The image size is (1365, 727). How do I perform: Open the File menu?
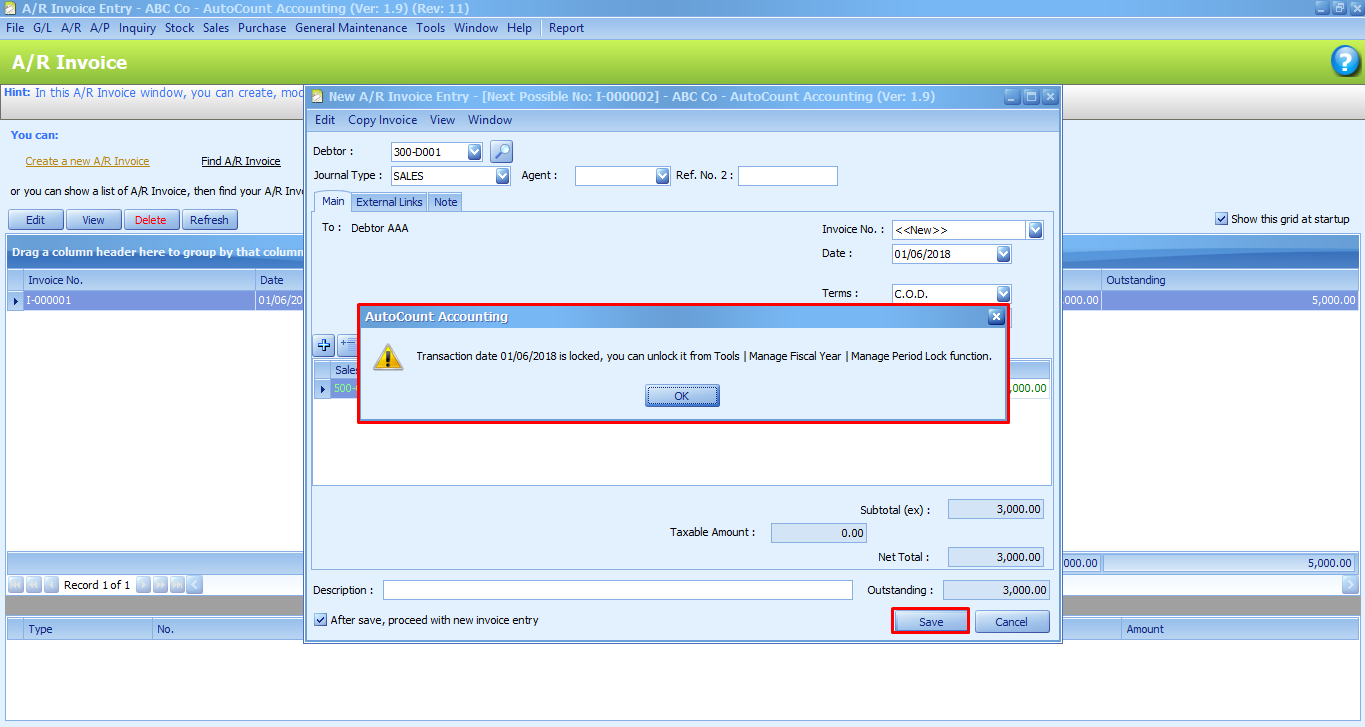(15, 28)
